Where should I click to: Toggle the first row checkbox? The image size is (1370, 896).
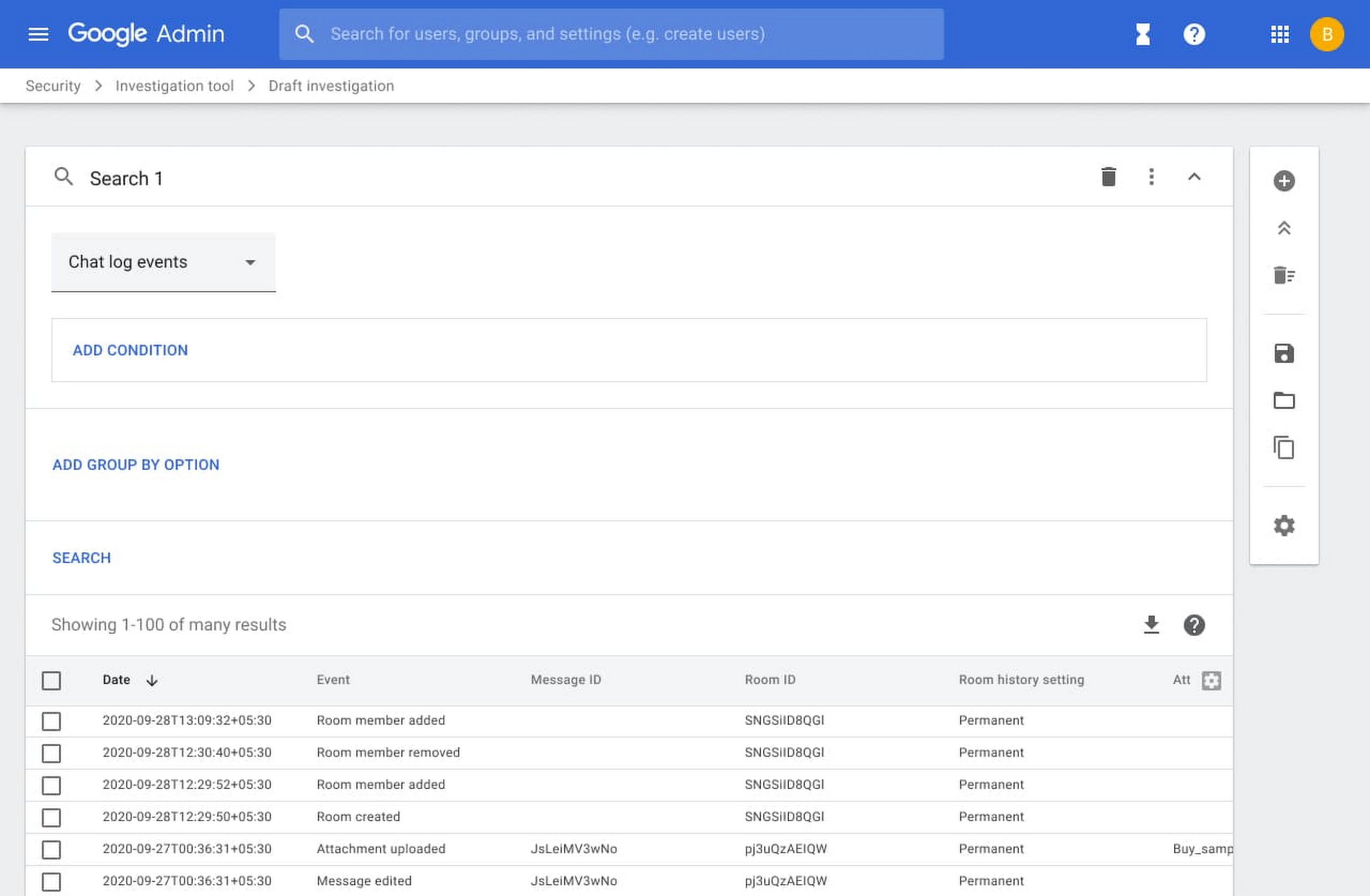tap(51, 720)
